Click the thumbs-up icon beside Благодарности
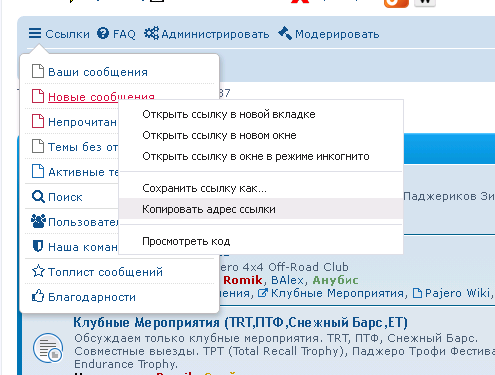 pyautogui.click(x=38, y=296)
